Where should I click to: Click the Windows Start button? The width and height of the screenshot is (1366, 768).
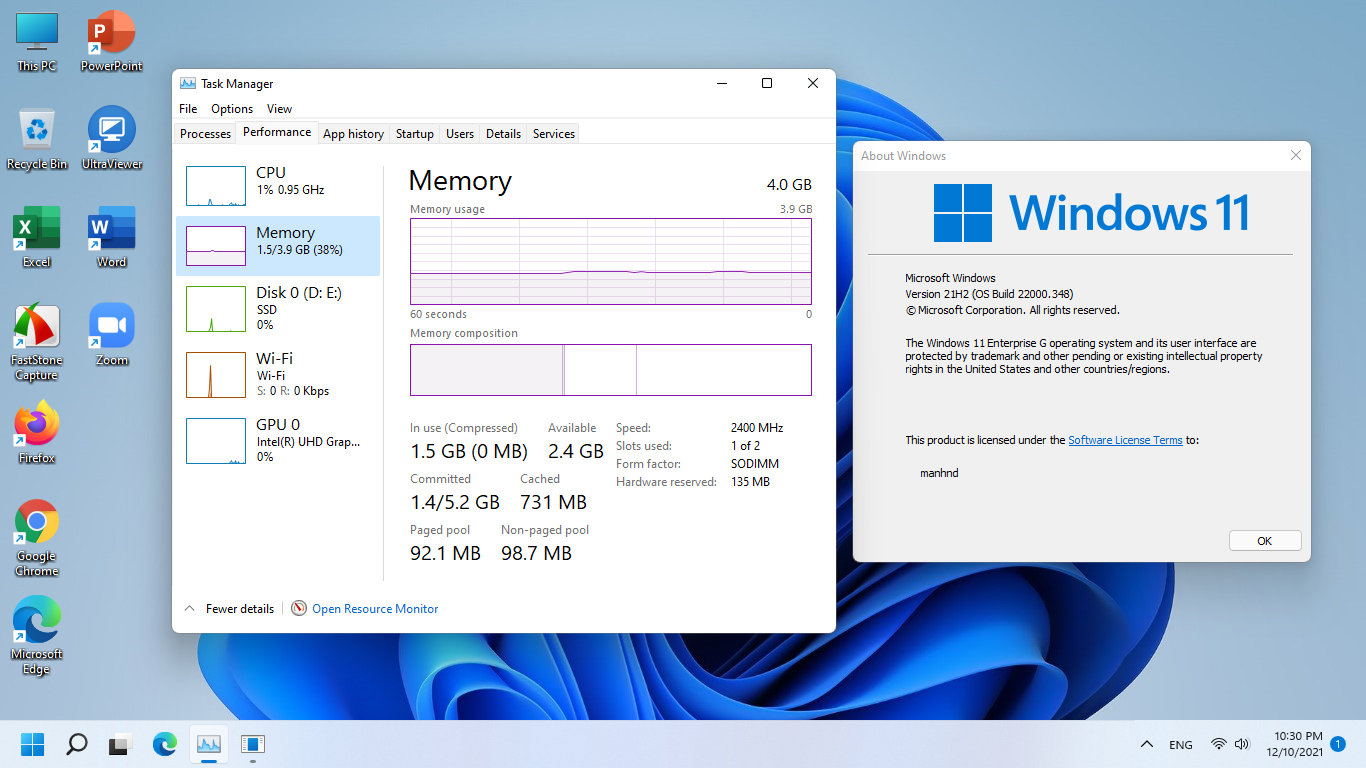(x=32, y=745)
